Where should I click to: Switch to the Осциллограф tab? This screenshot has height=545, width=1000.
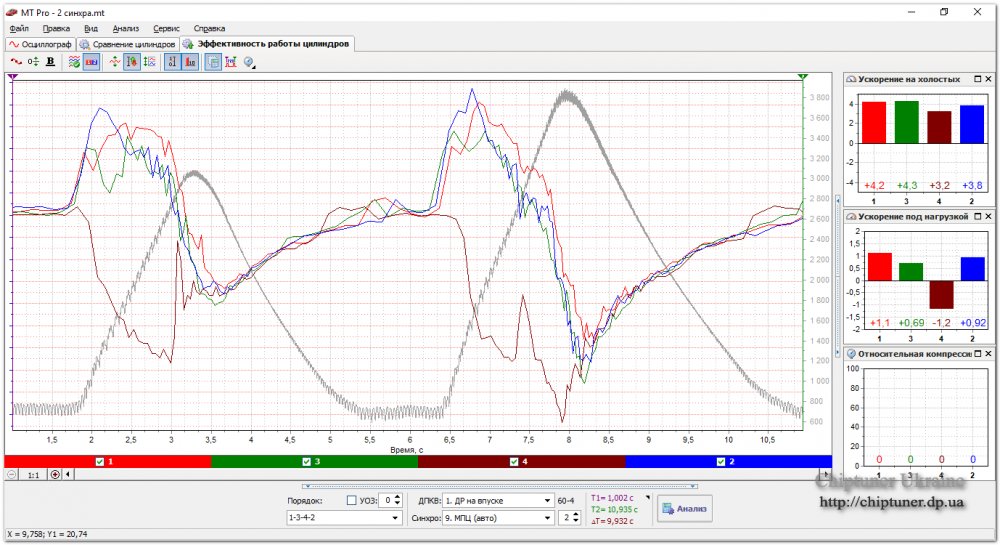click(40, 45)
